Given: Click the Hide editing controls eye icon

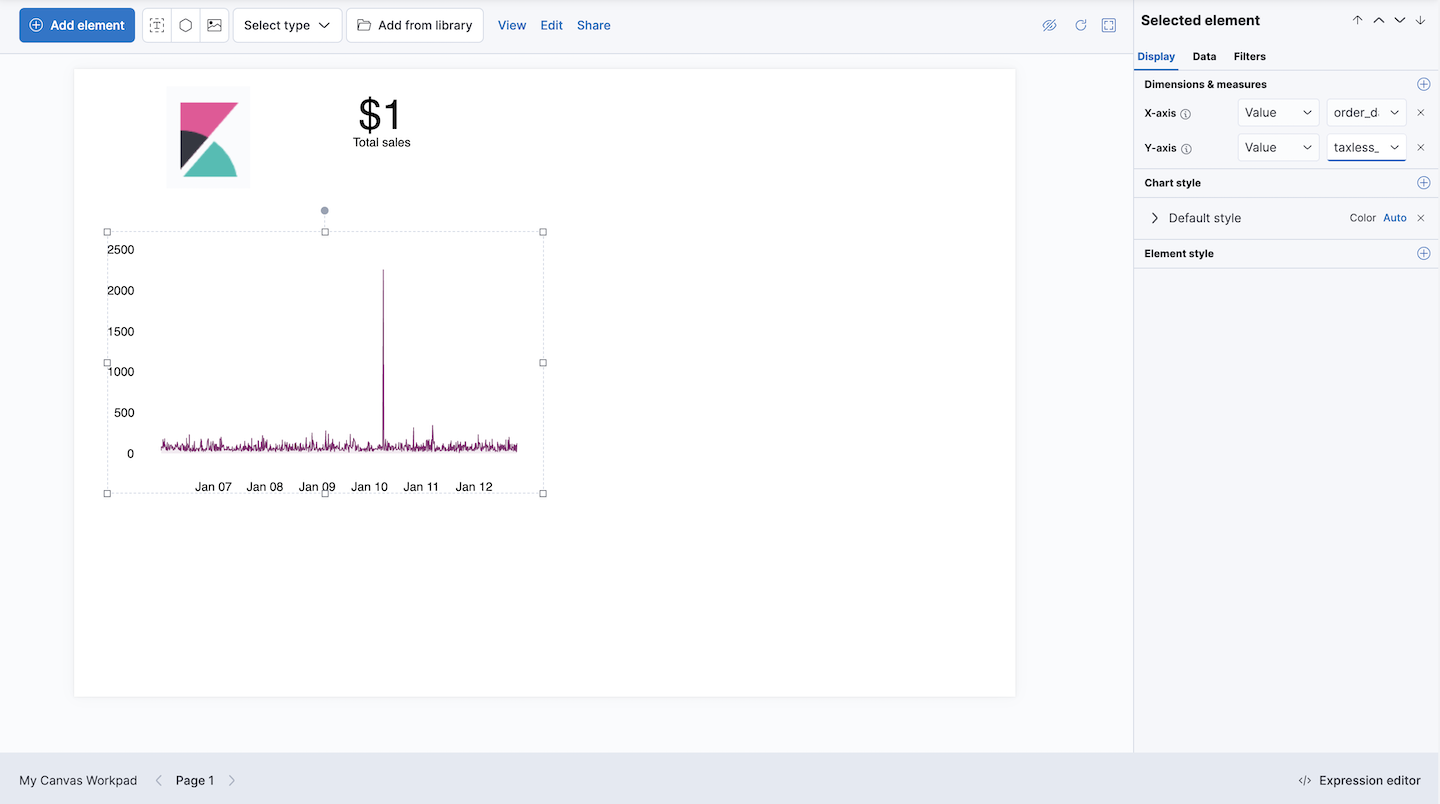Looking at the screenshot, I should coord(1049,25).
